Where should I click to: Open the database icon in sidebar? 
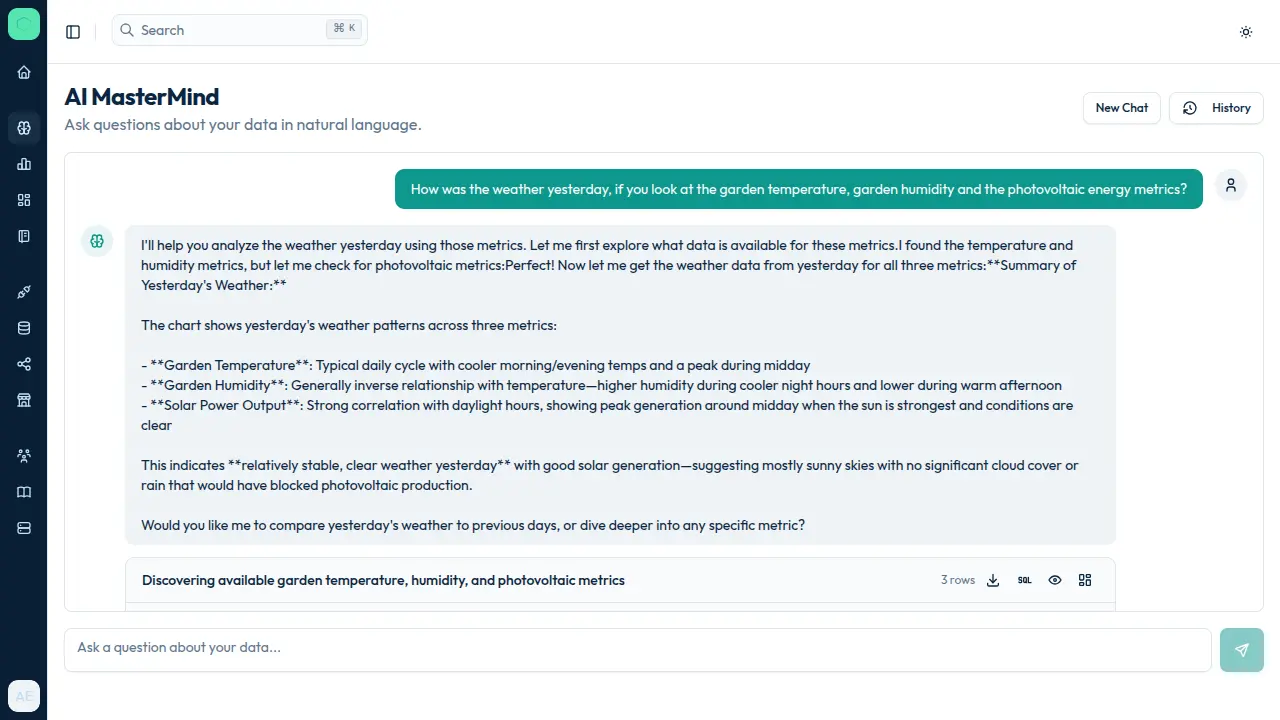pyautogui.click(x=24, y=328)
